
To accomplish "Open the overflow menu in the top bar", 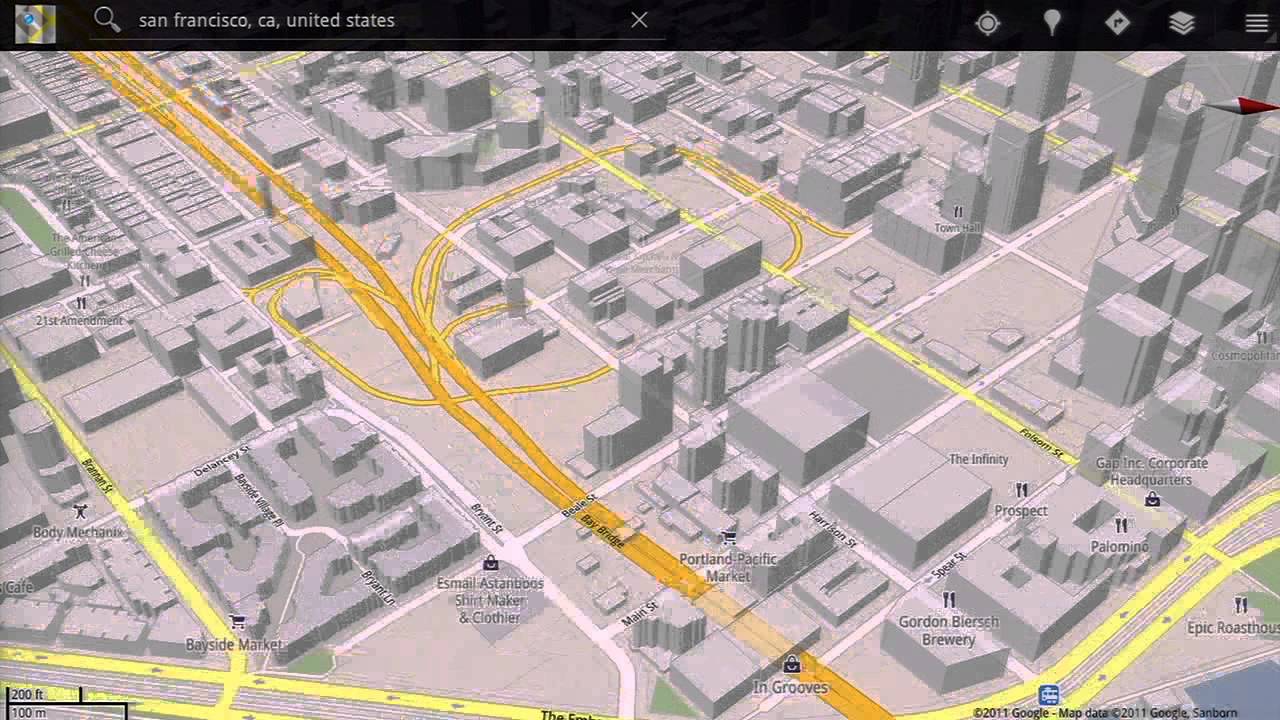I will pos(1256,23).
